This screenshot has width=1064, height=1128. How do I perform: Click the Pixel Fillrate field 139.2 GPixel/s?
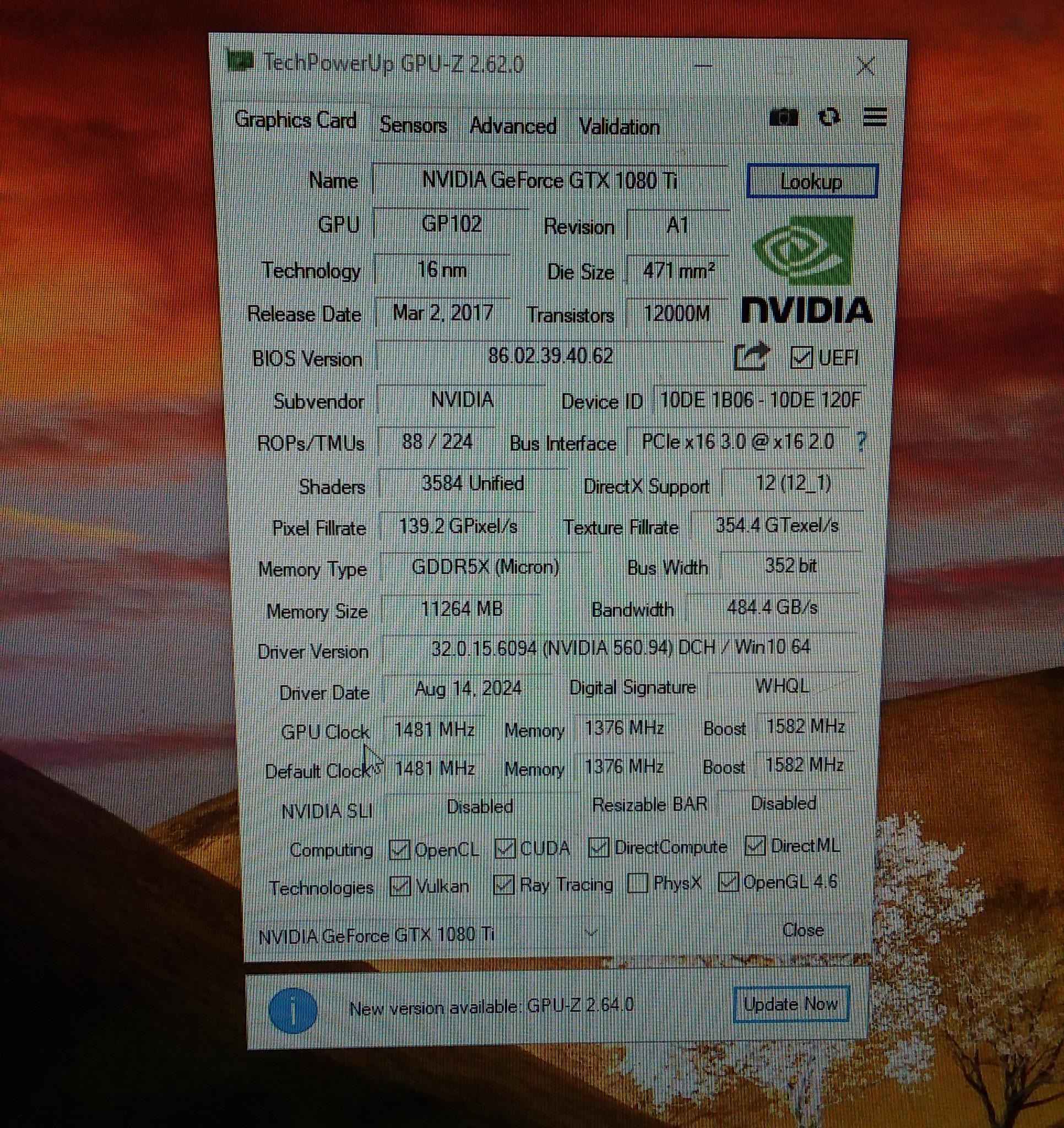pyautogui.click(x=458, y=526)
